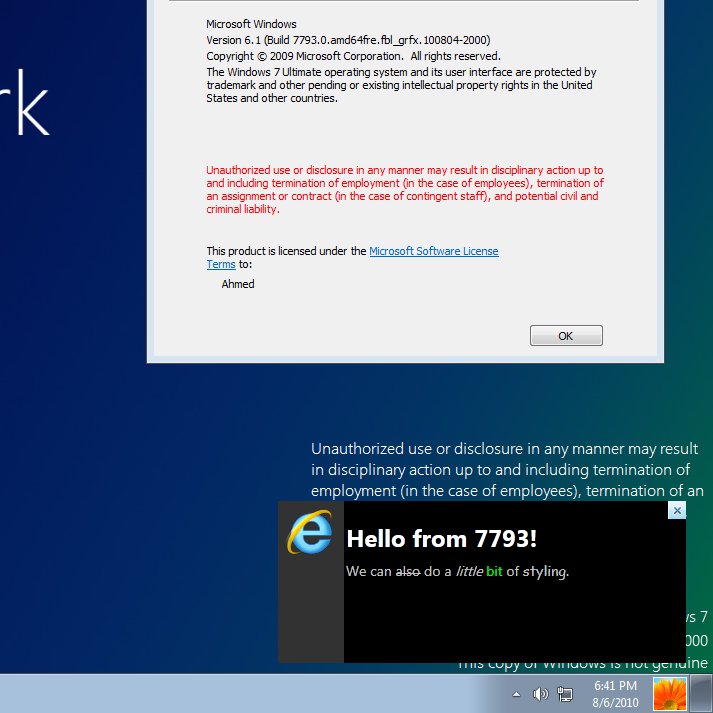Click the Show desktop button at taskbar end

point(701,693)
